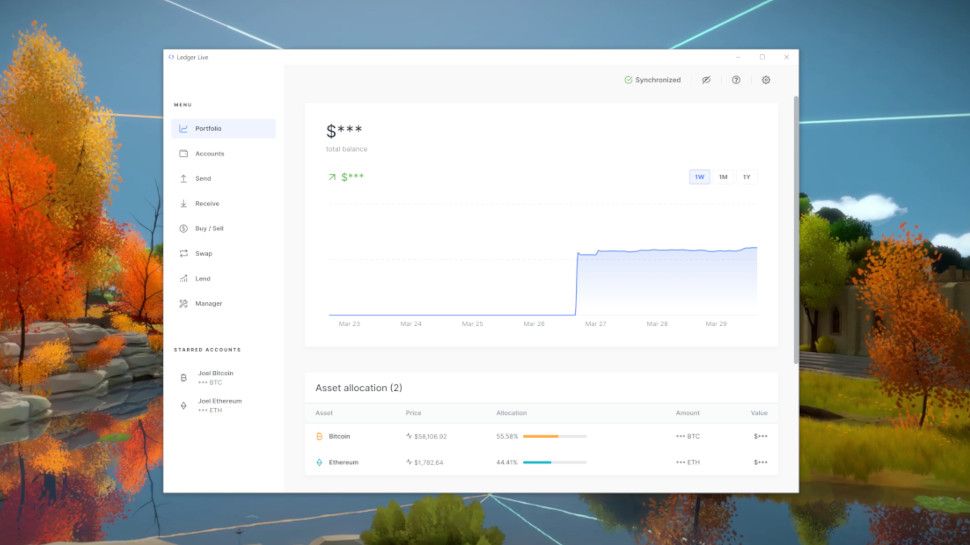
Task: Open Lend from the sidebar
Action: [223, 278]
